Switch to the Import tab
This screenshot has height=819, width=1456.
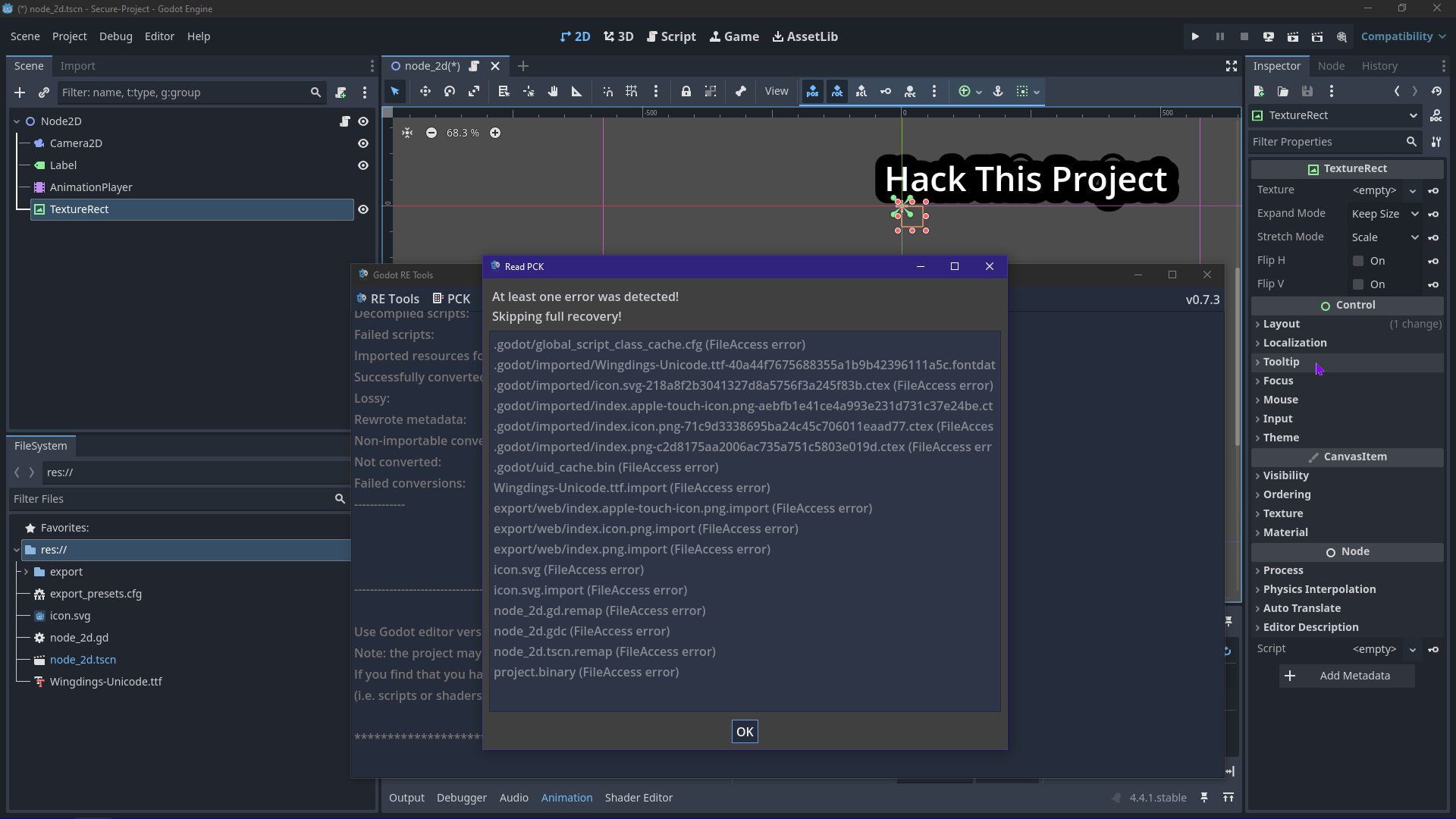pyautogui.click(x=77, y=66)
